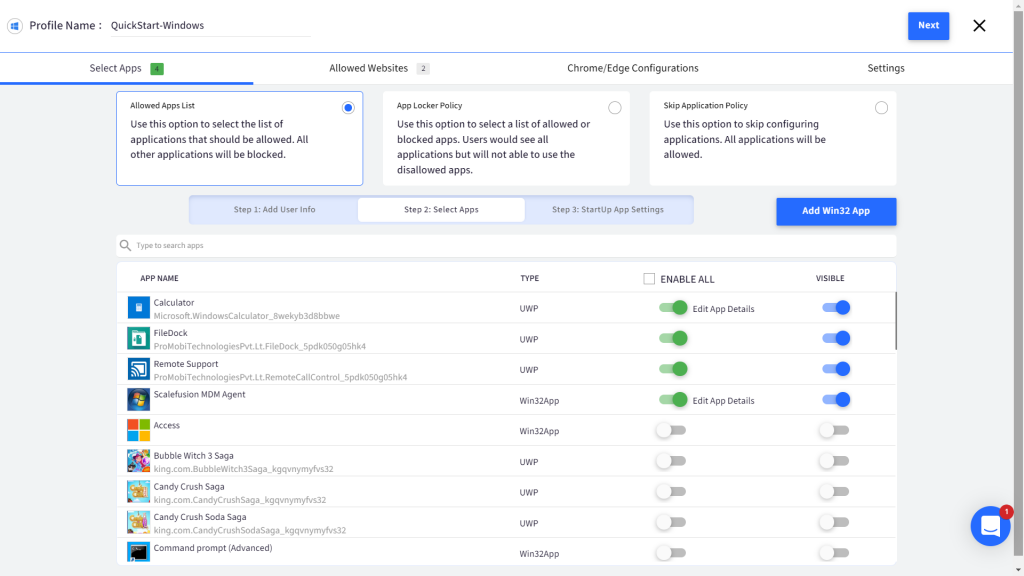Enable the Candy Crush Saga toggle
The height and width of the screenshot is (576, 1024).
point(671,492)
